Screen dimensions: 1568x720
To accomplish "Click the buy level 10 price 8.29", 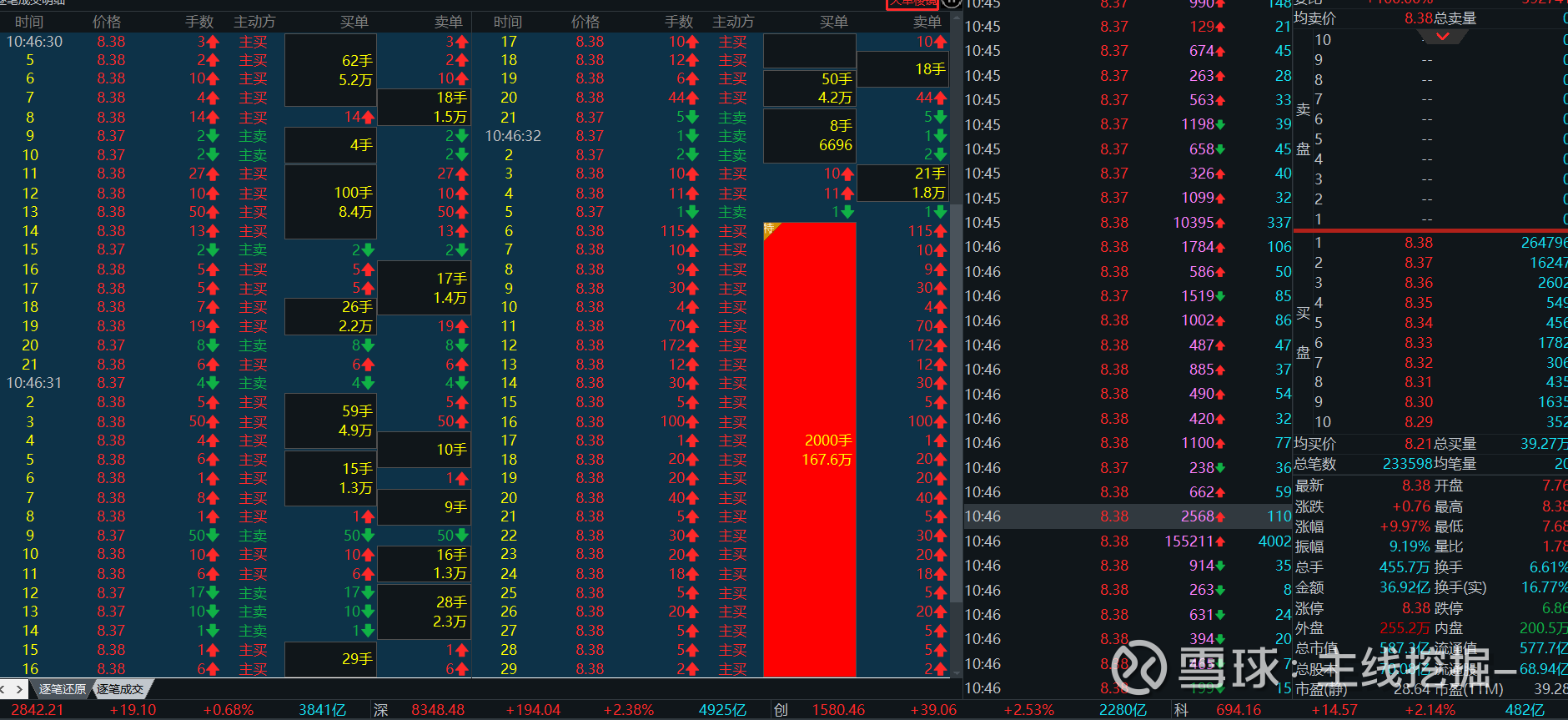I will [x=1419, y=422].
